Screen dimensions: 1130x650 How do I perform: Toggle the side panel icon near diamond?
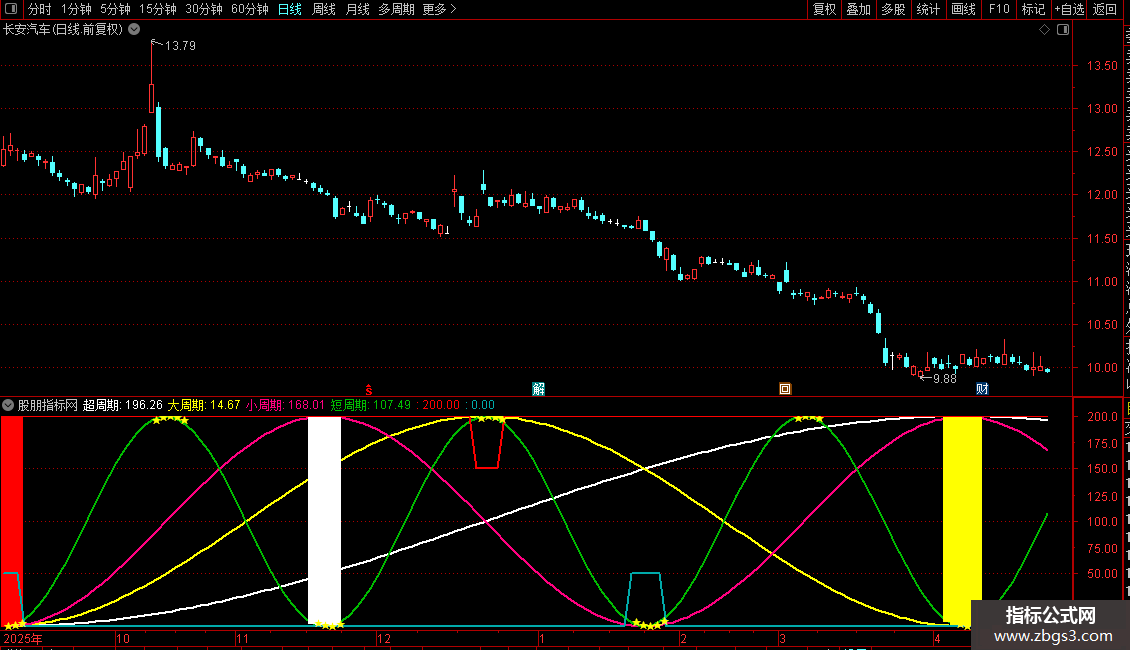(1063, 30)
